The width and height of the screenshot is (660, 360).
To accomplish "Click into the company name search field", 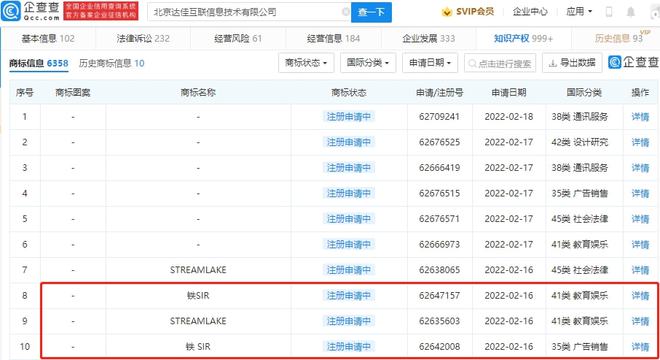I will coord(248,12).
